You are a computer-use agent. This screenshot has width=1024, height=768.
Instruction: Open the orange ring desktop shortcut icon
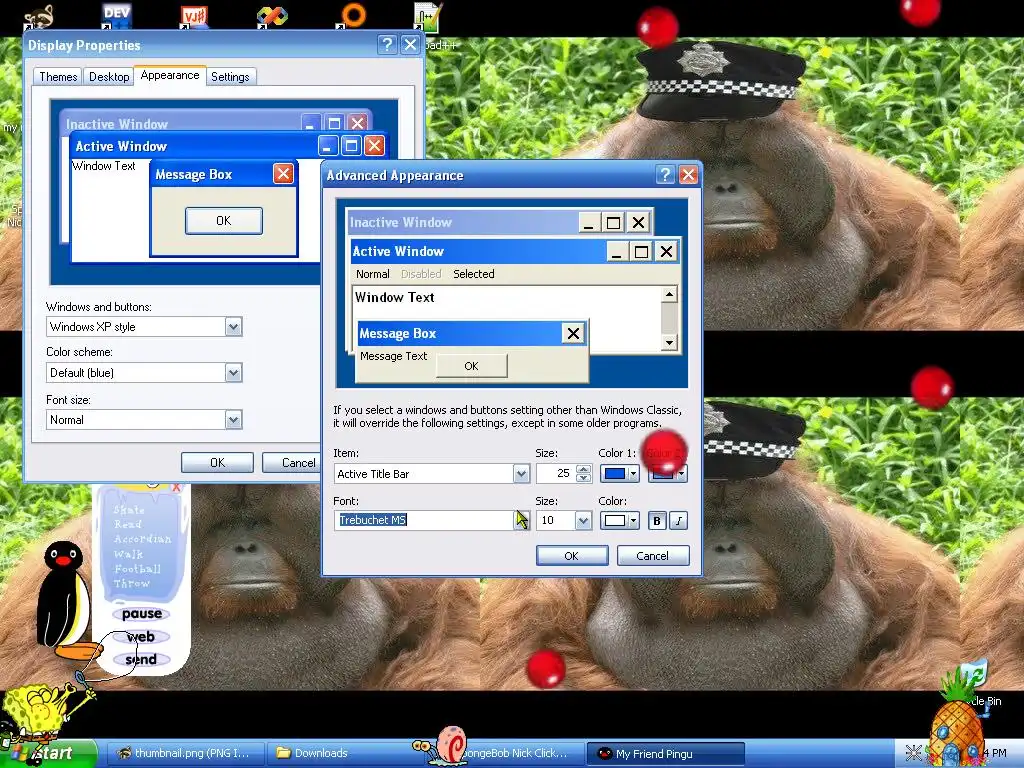(x=353, y=14)
